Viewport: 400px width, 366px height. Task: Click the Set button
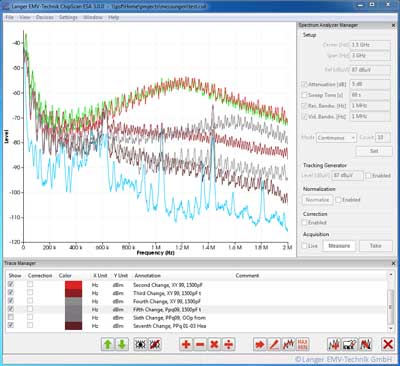[x=374, y=151]
